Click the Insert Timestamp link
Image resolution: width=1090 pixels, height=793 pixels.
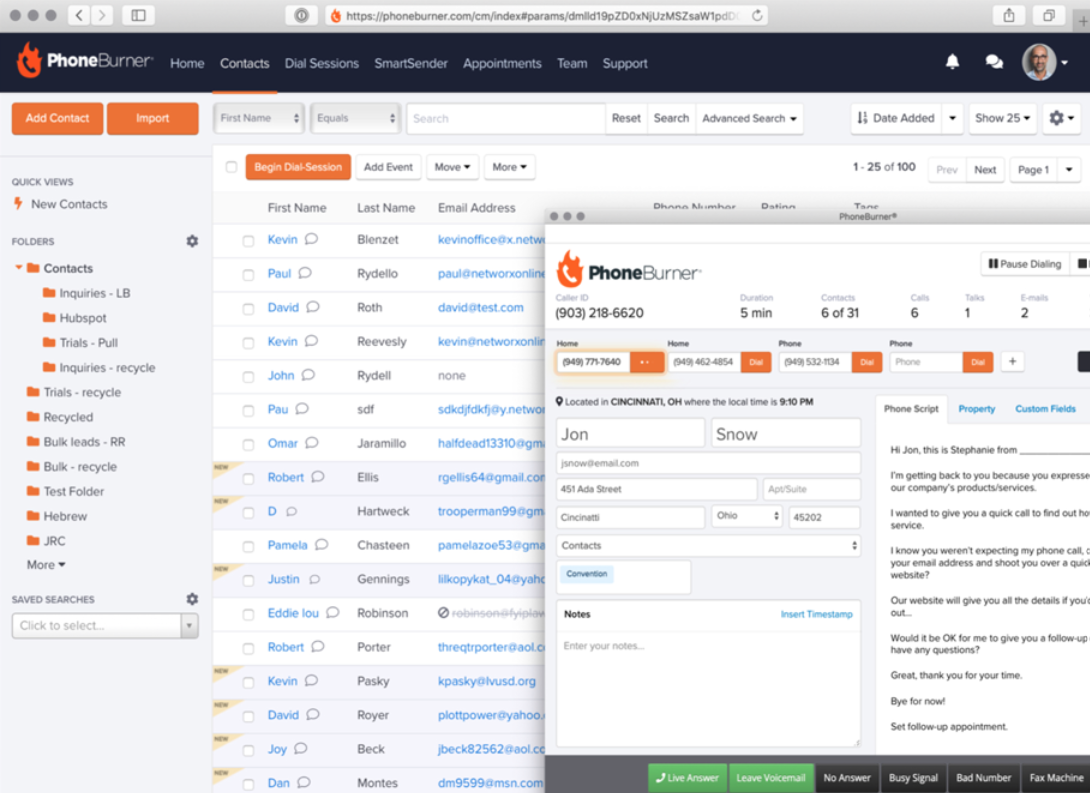tap(816, 614)
